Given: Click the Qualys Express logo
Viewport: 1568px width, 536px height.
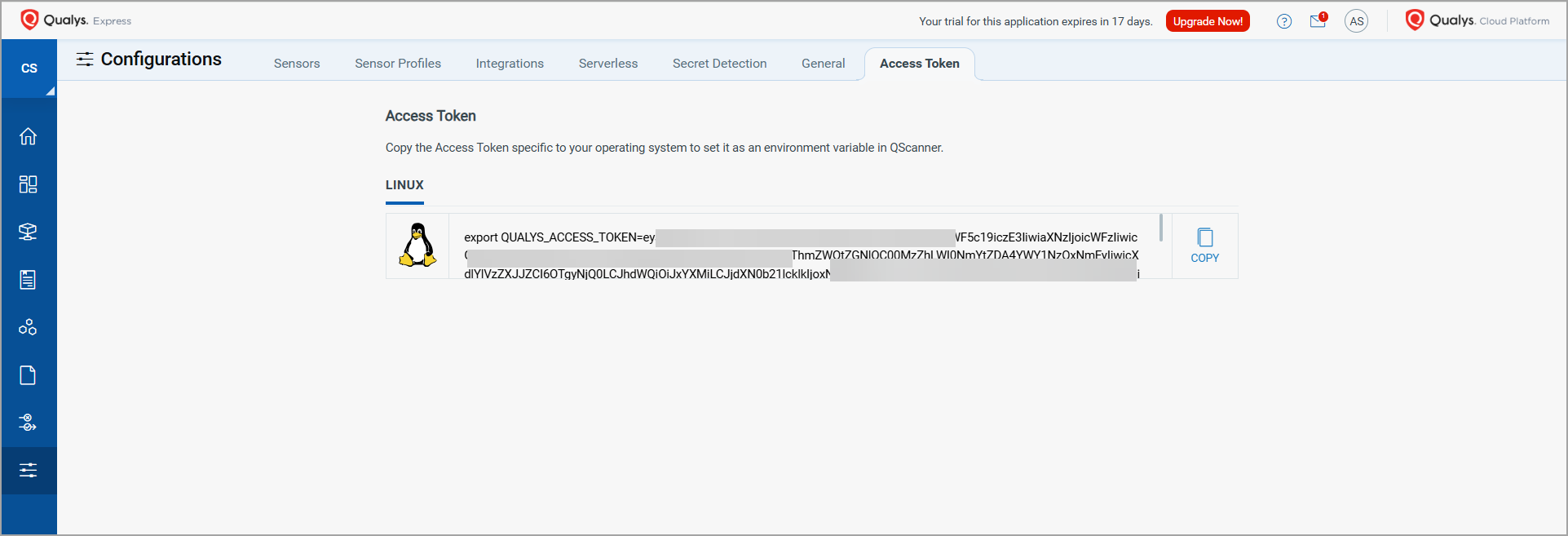Looking at the screenshot, I should pos(76,20).
